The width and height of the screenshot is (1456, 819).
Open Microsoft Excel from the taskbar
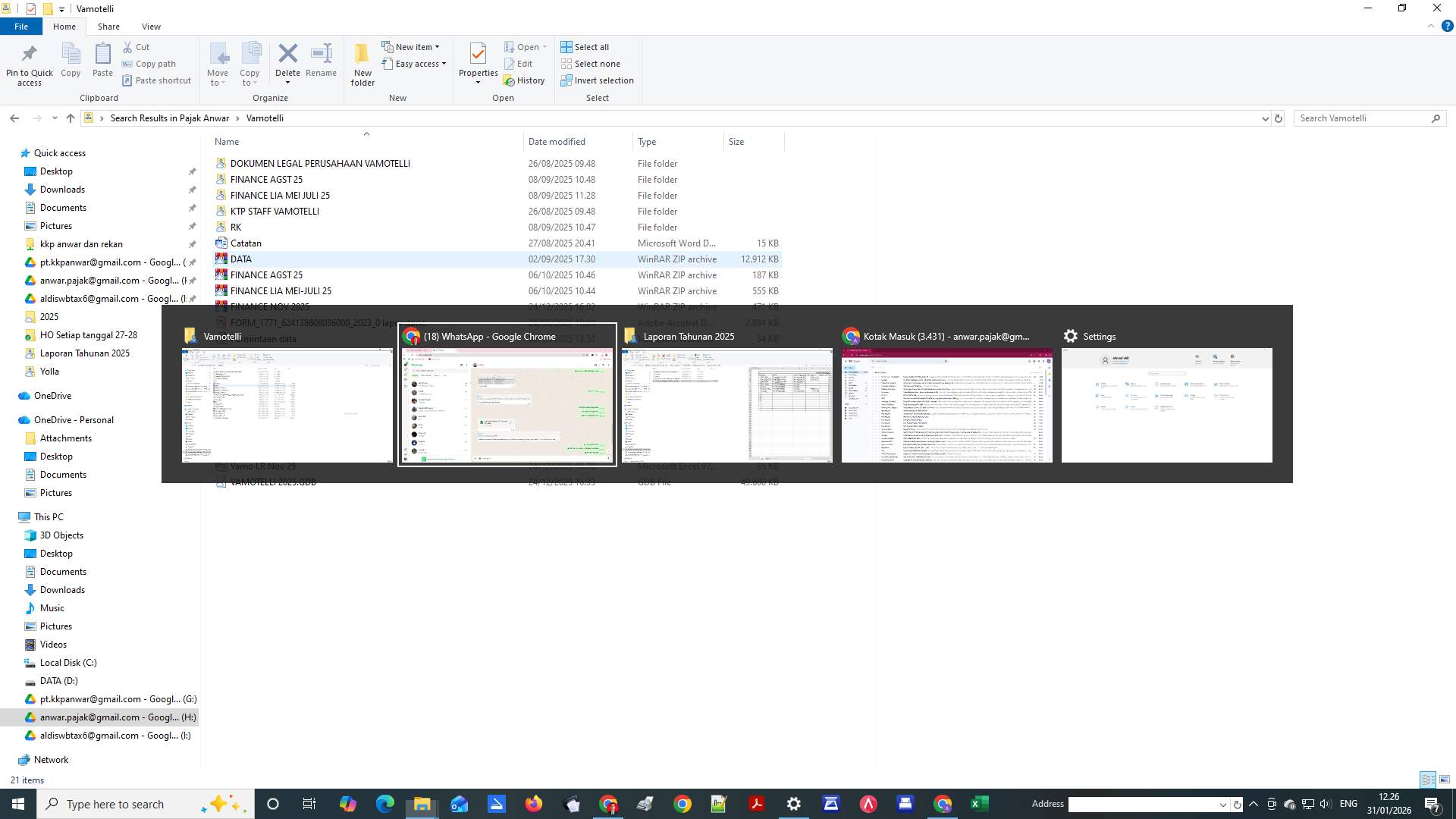click(979, 803)
